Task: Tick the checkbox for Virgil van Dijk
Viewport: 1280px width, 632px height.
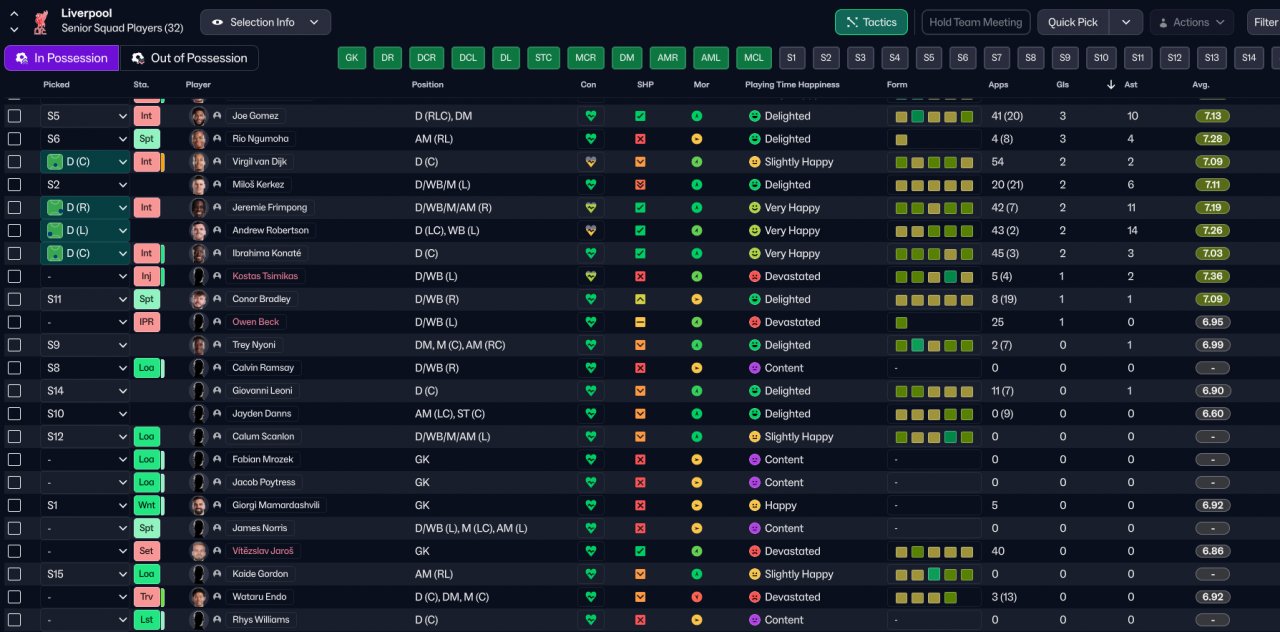Action: tap(14, 162)
